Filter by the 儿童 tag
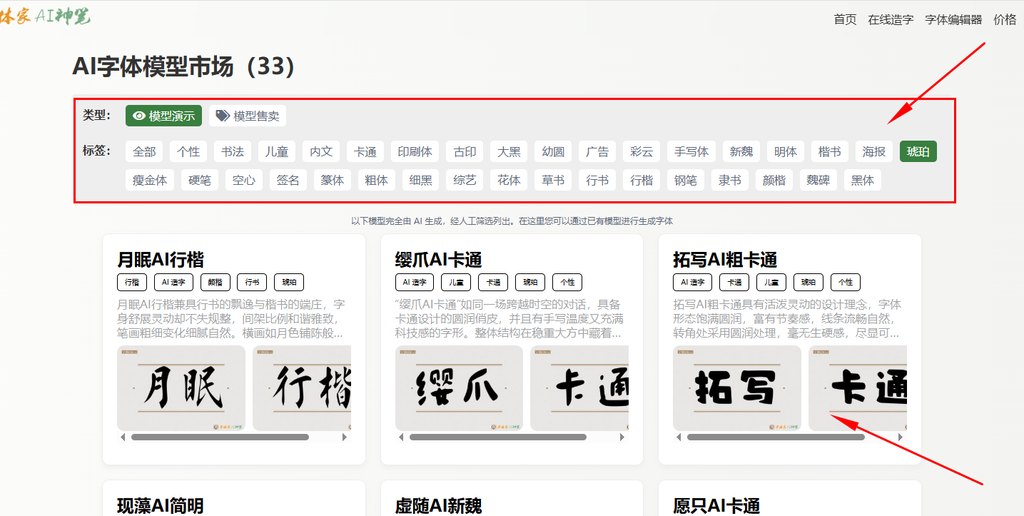1024x516 pixels. [277, 152]
